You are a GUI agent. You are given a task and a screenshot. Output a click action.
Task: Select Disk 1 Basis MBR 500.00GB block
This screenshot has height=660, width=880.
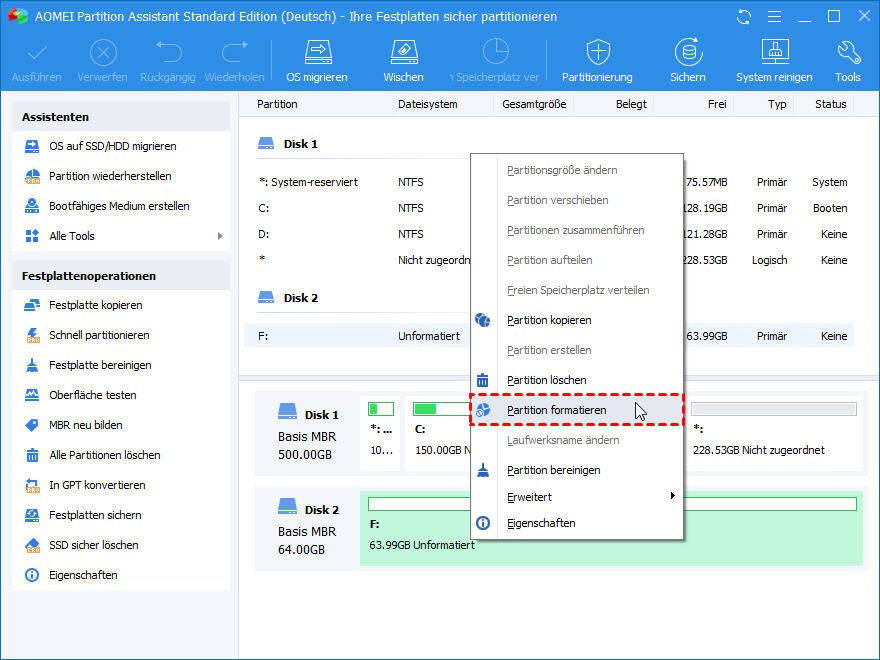308,436
